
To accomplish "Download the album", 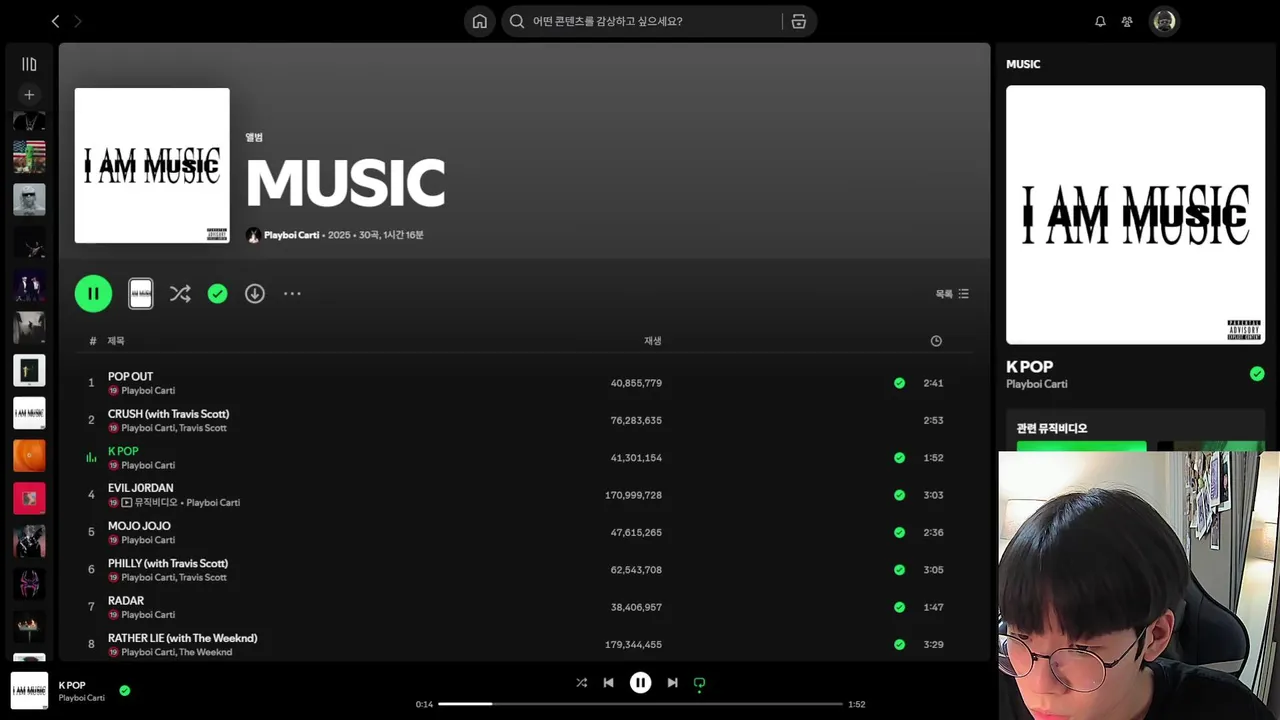I will pos(255,294).
